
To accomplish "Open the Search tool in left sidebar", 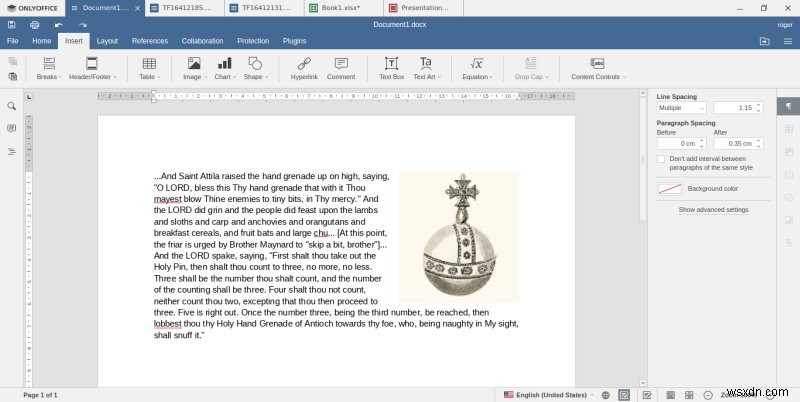I will [11, 106].
